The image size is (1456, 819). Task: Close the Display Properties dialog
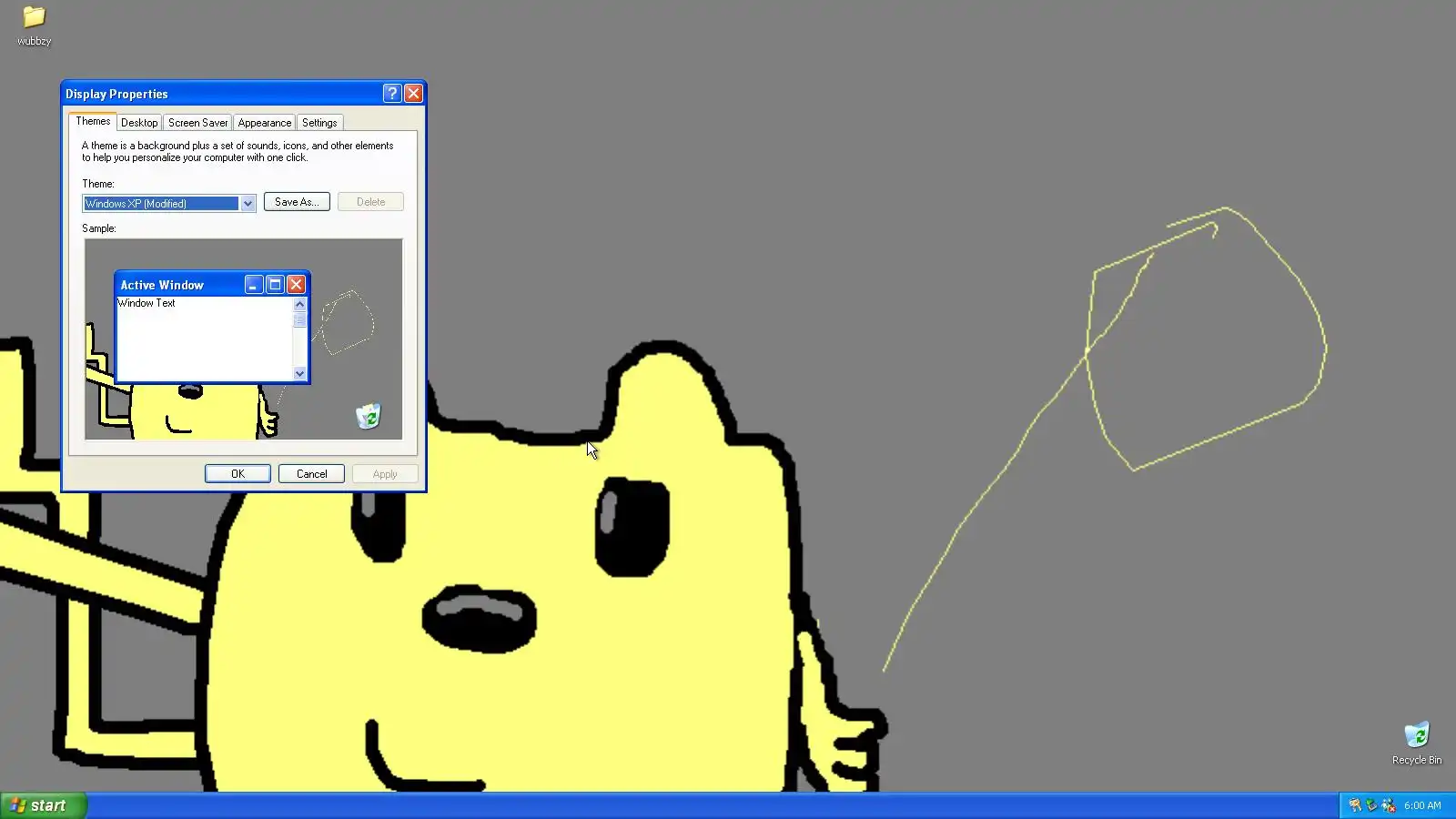[413, 94]
